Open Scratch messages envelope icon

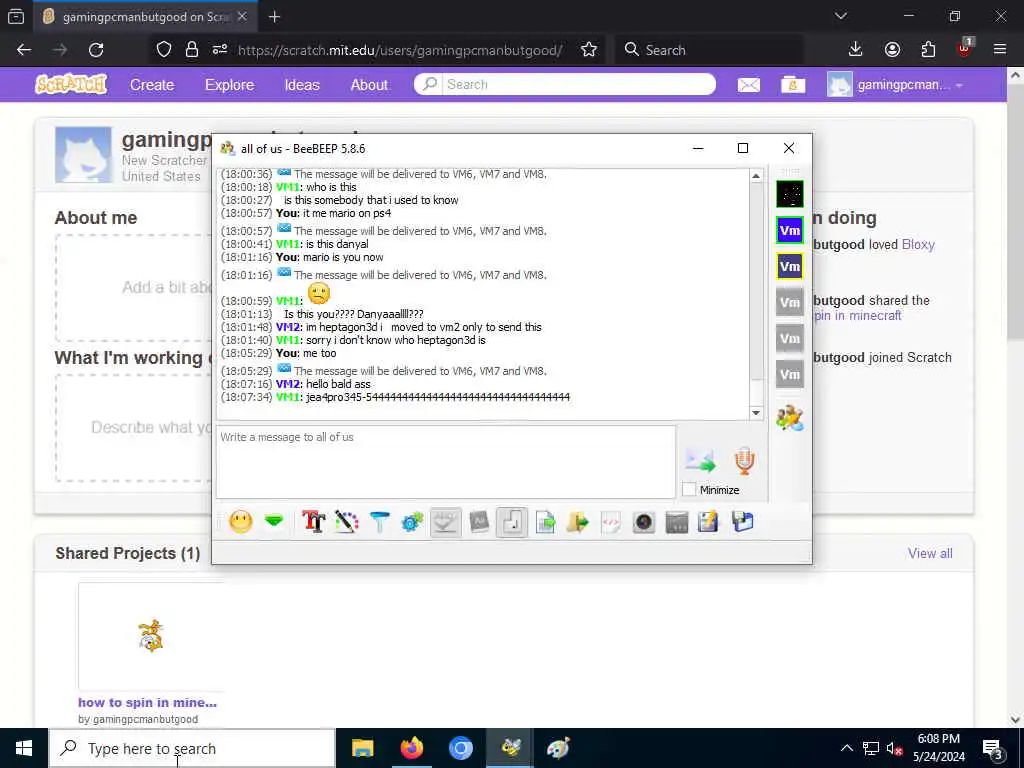point(748,85)
